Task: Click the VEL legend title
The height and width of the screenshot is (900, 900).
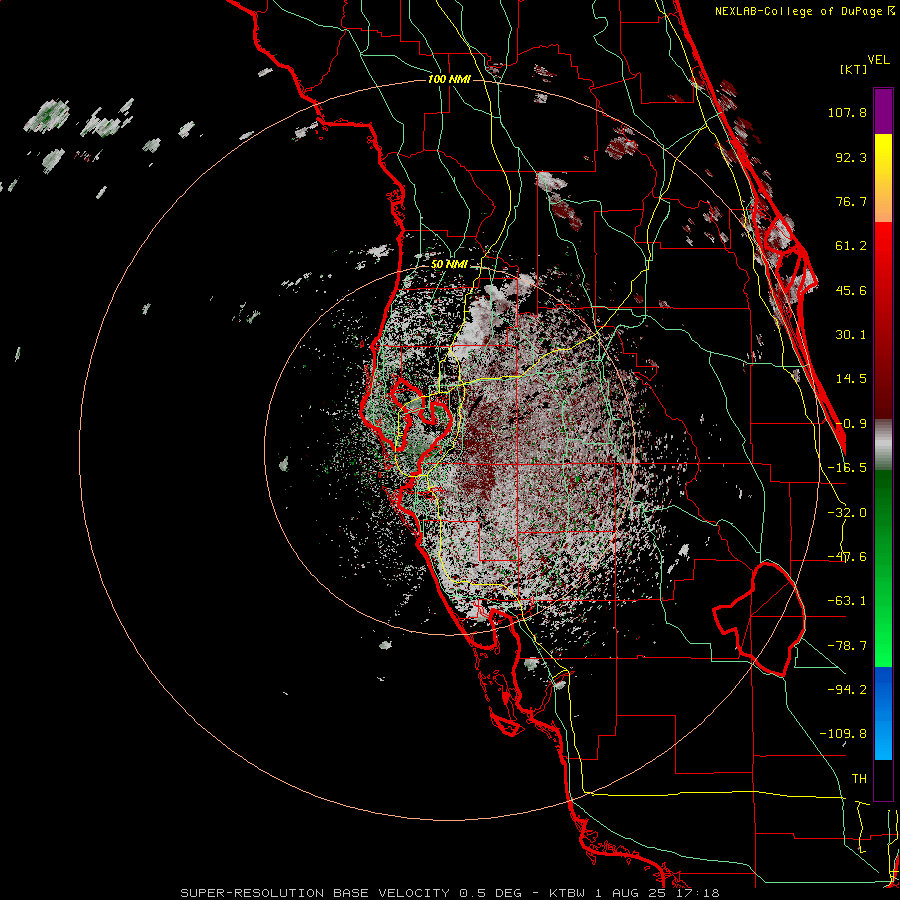Action: [x=878, y=60]
